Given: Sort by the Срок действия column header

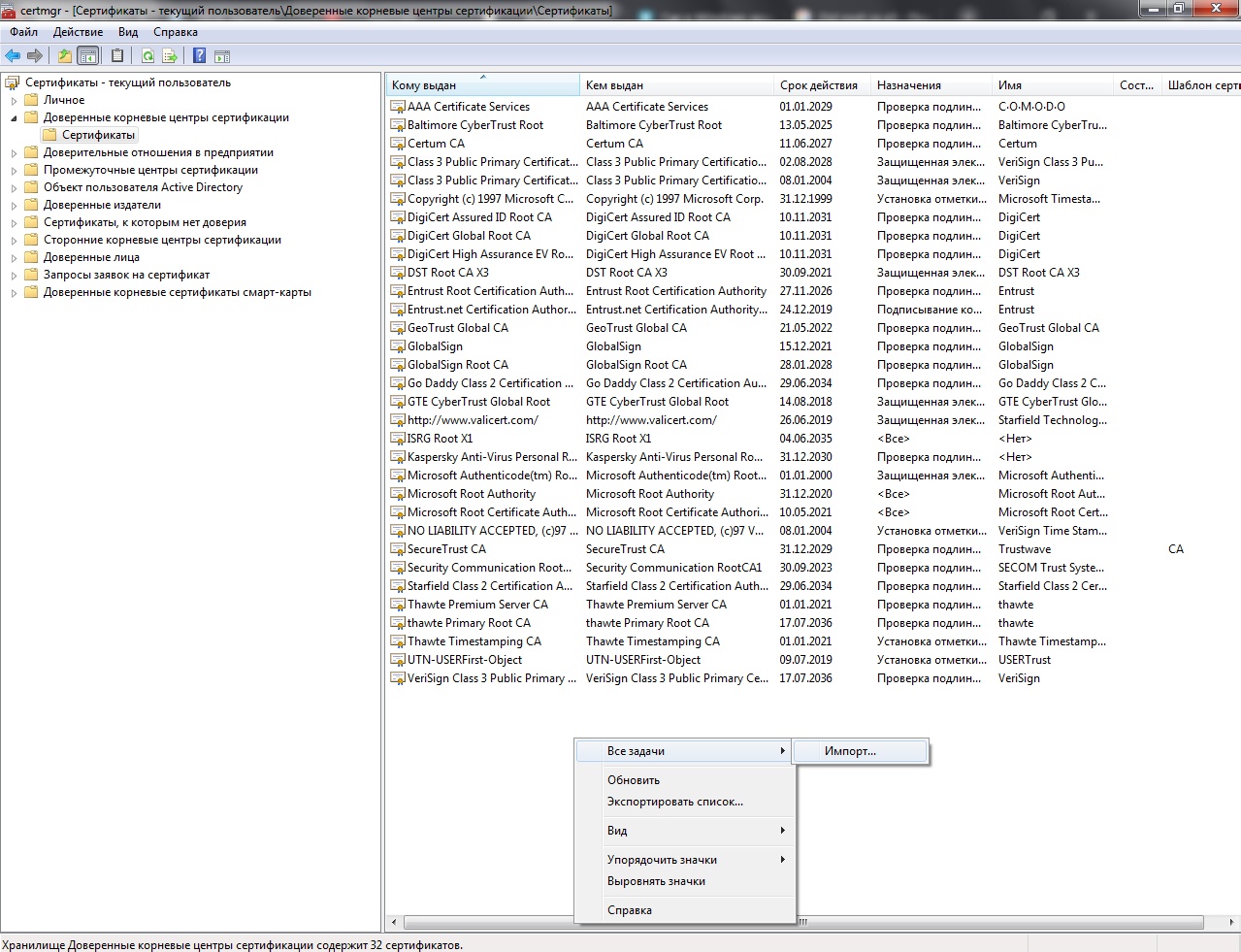Looking at the screenshot, I should tap(818, 85).
